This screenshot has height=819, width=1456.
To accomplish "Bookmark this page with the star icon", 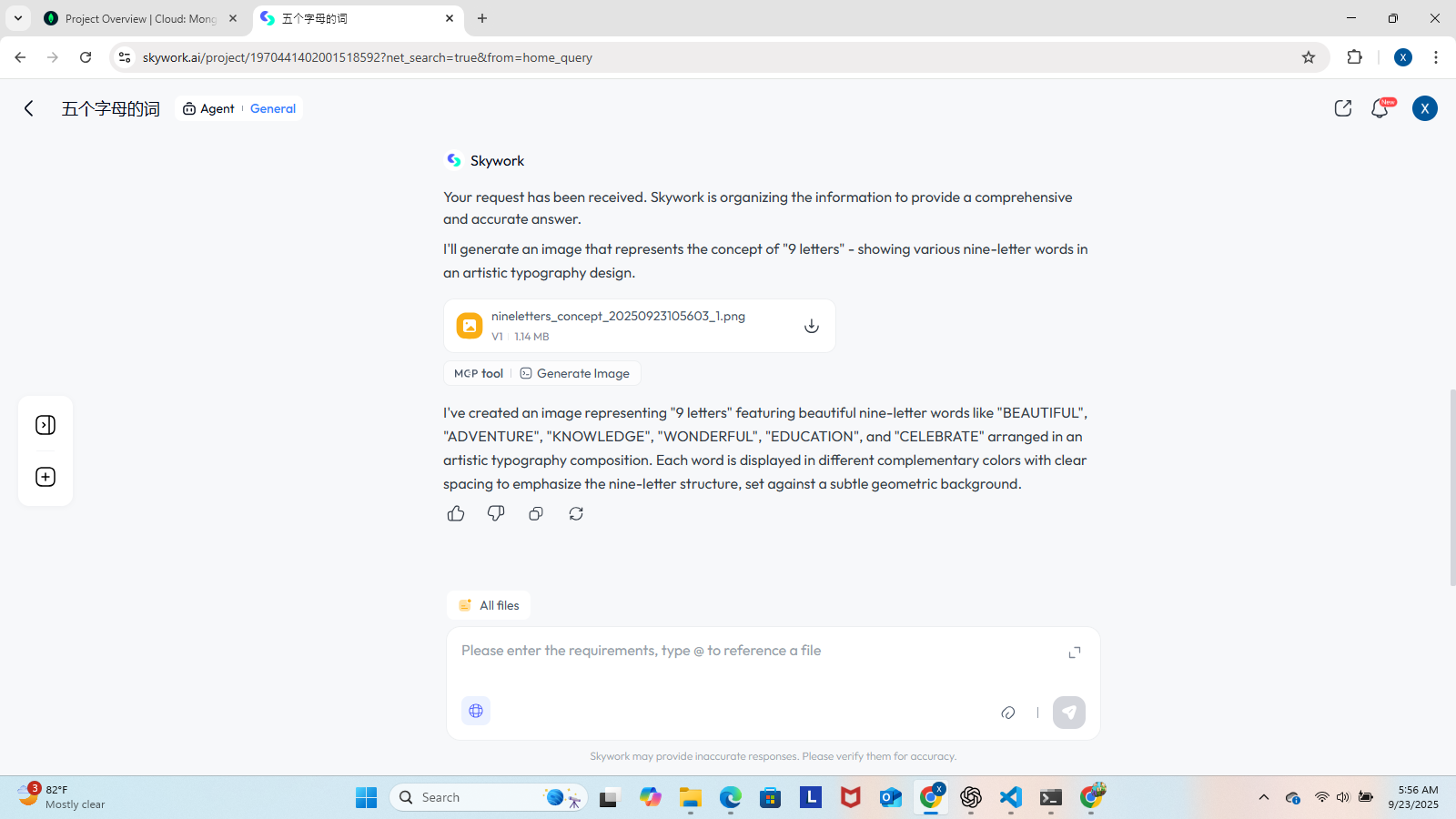I will 1309,57.
